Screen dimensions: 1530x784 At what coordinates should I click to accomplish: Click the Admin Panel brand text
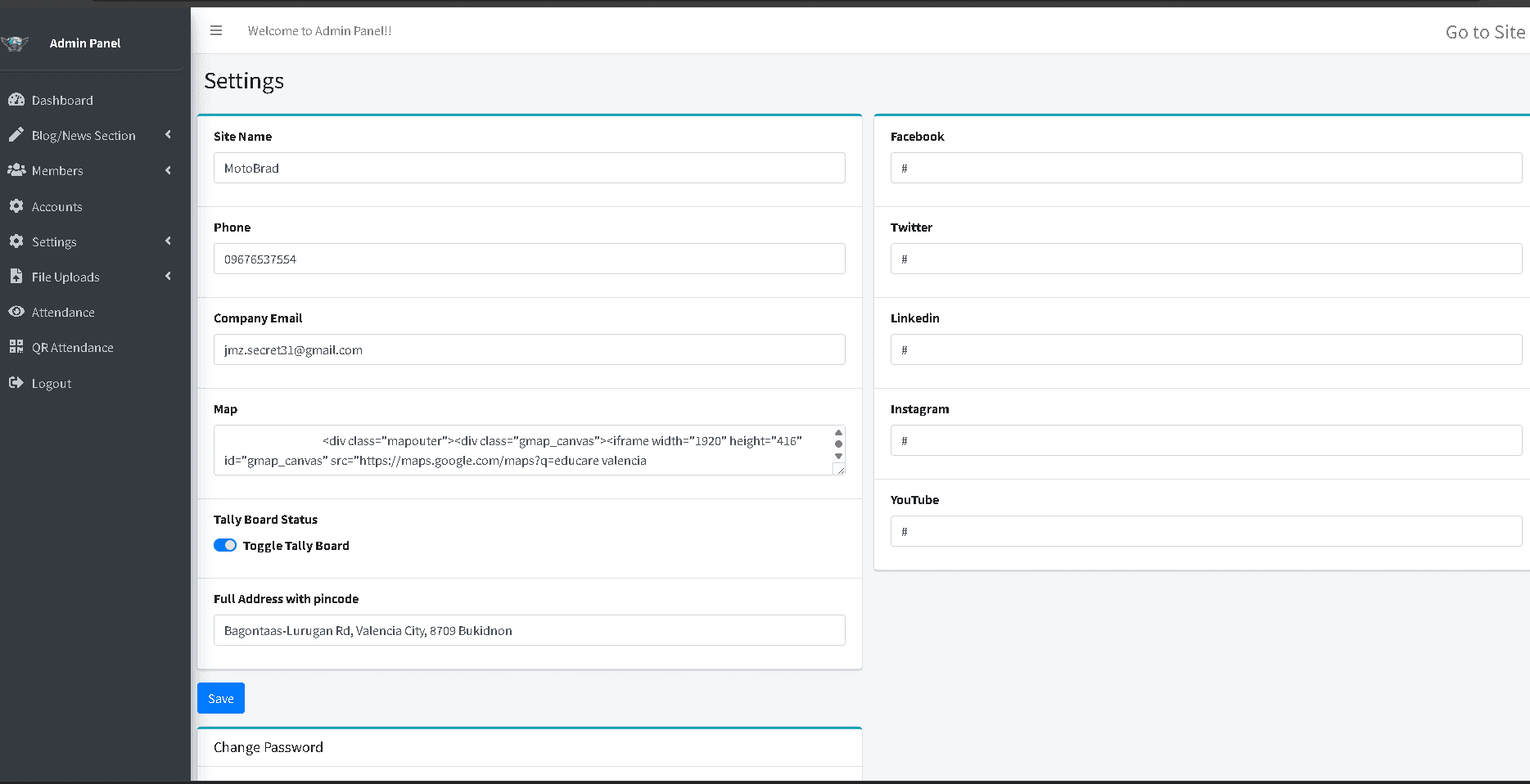pyautogui.click(x=85, y=43)
